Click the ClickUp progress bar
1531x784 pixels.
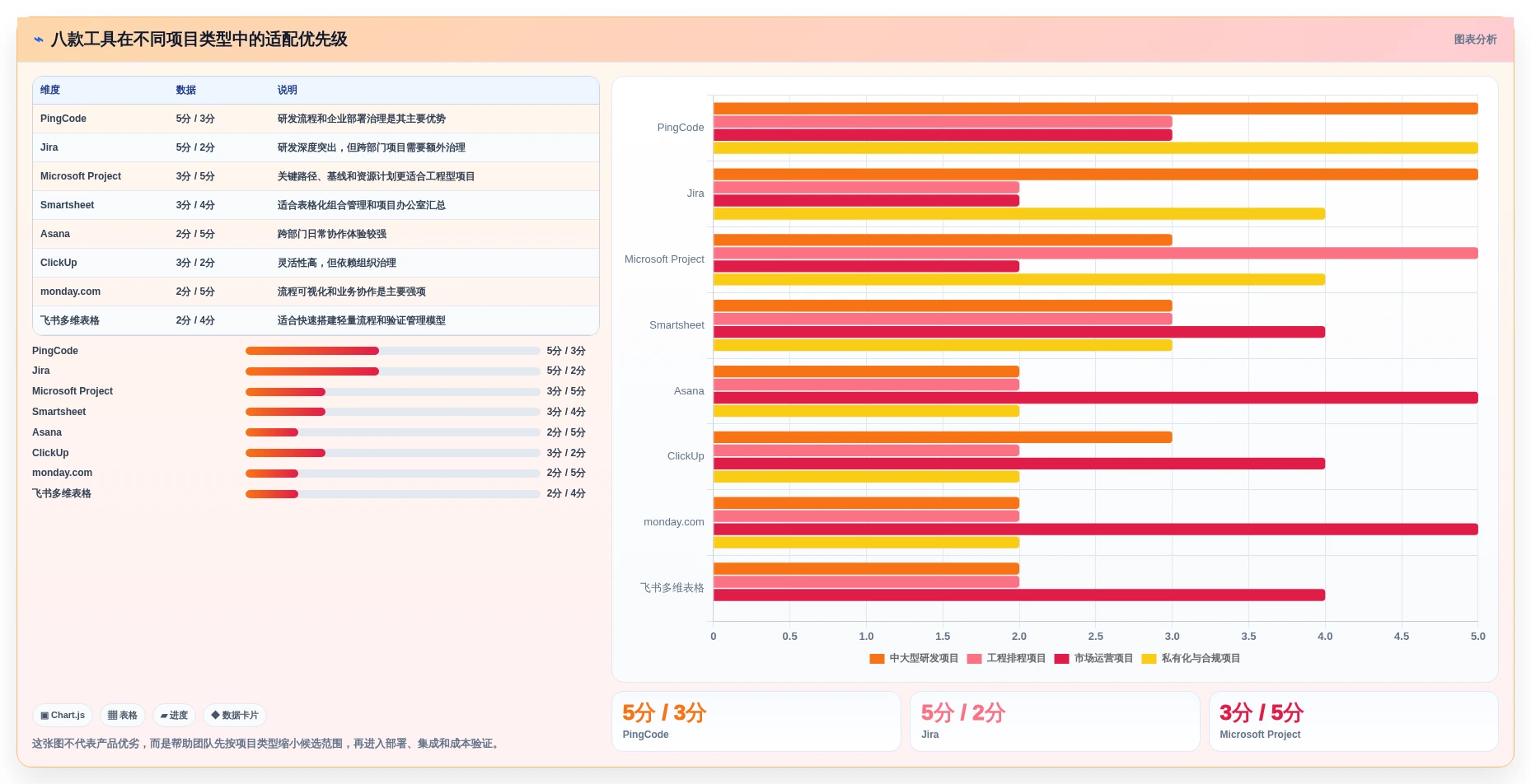tap(393, 453)
